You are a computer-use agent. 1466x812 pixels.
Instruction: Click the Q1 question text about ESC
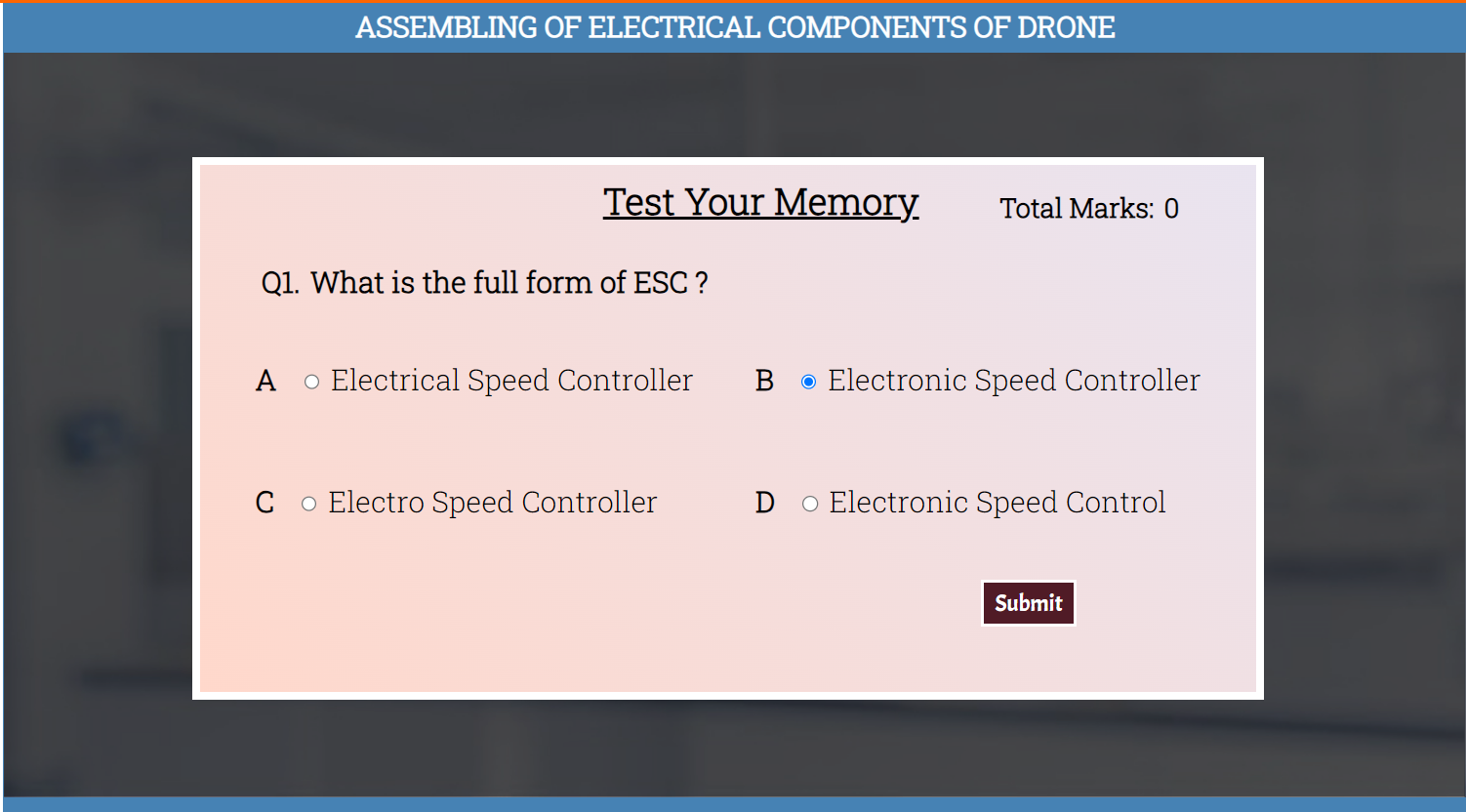[x=484, y=283]
